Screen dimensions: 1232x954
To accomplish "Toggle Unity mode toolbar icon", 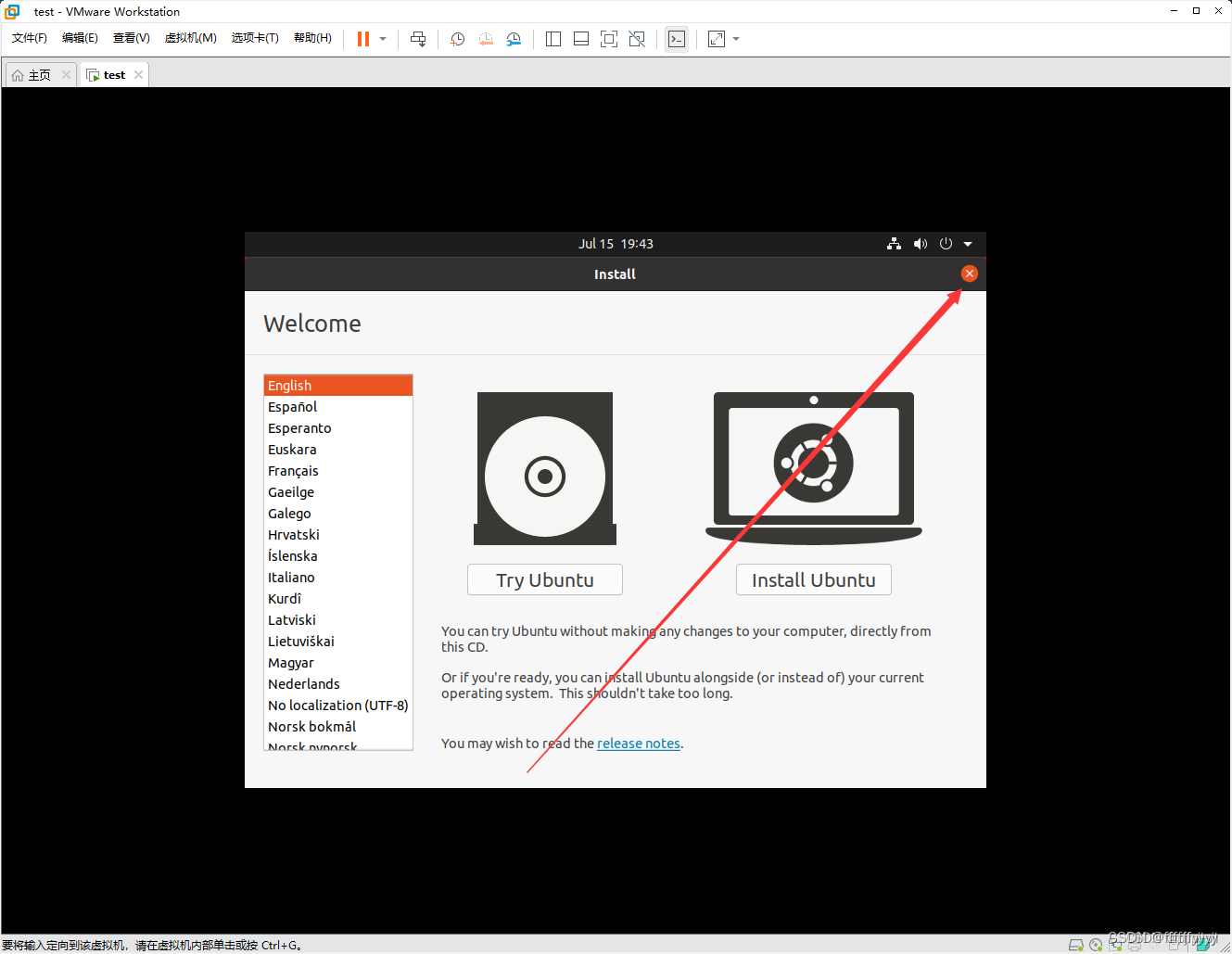I will tap(637, 39).
